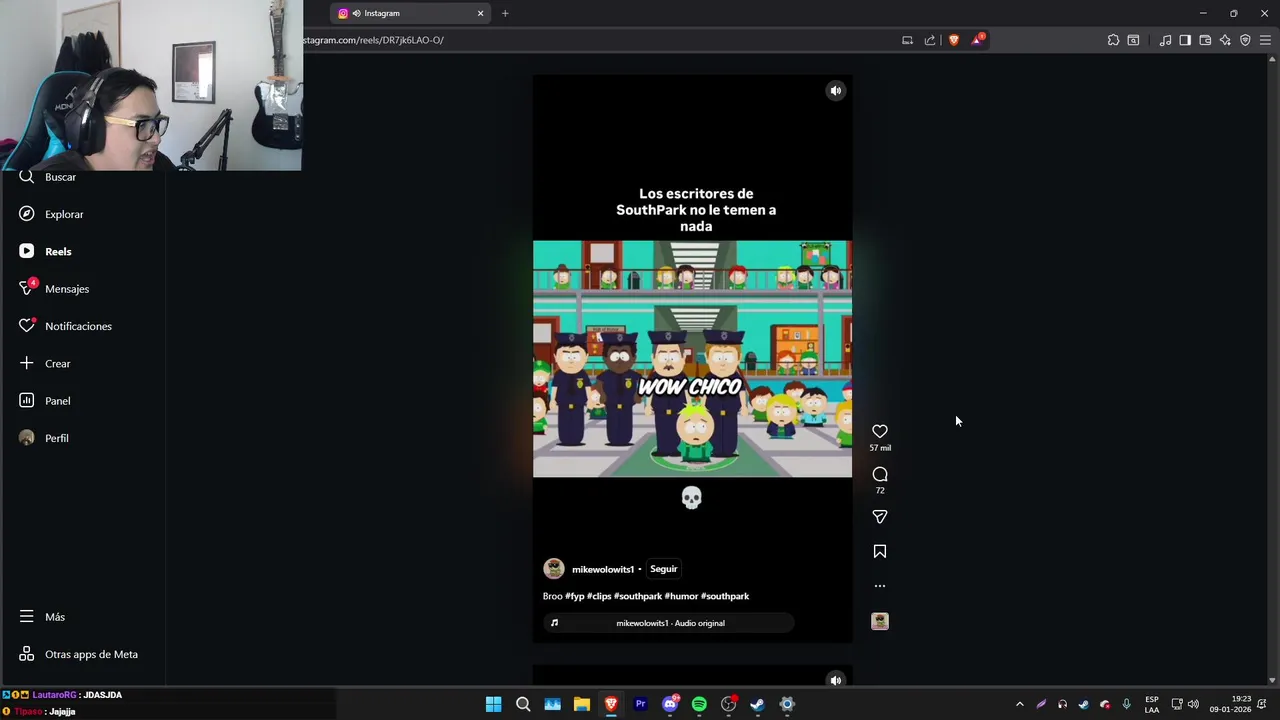Open taskbar search magnifier
This screenshot has width=1280, height=720.
tap(523, 704)
